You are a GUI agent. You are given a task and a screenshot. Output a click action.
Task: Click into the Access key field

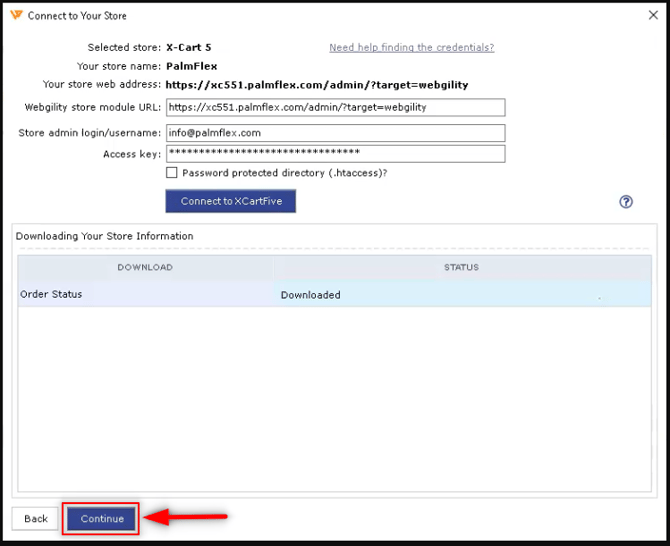(x=335, y=153)
